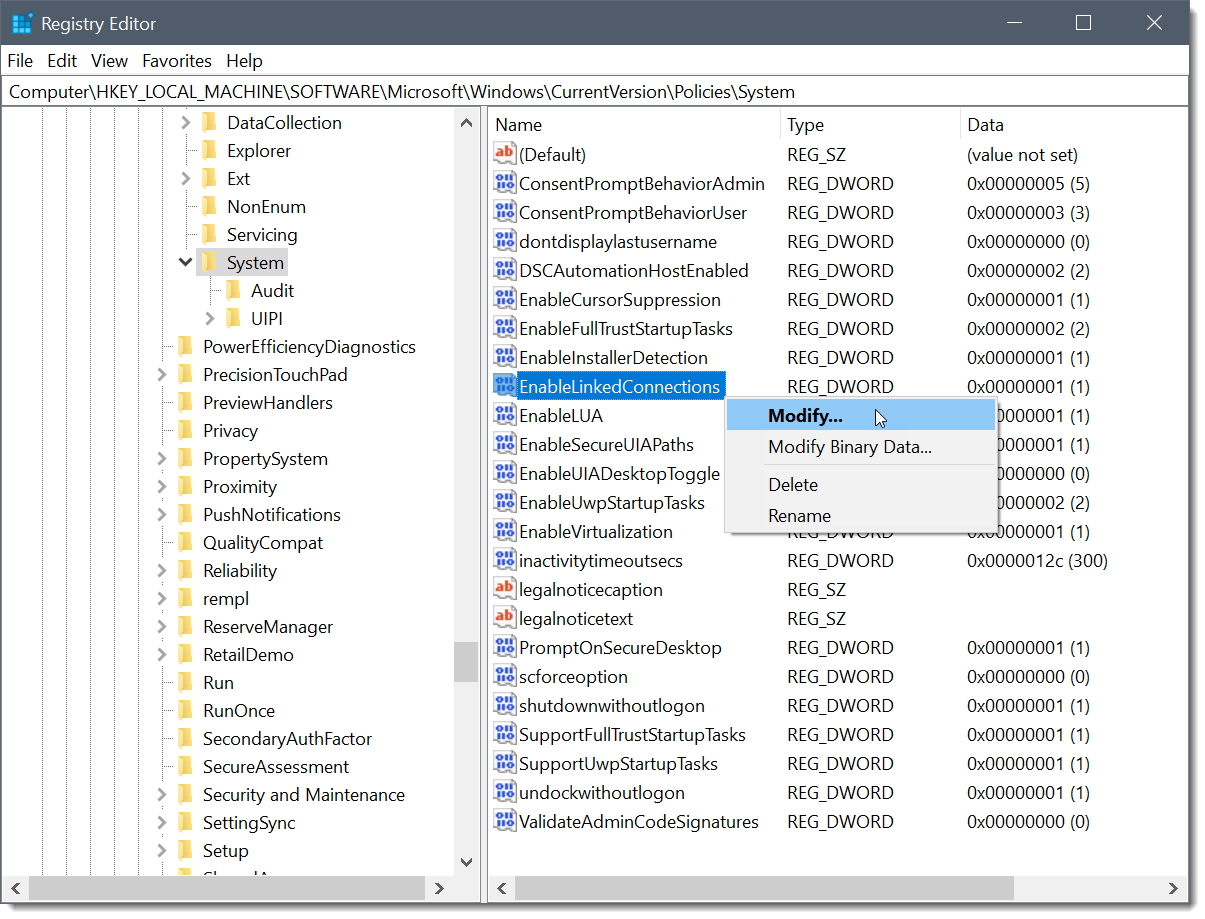The height and width of the screenshot is (919, 1205).
Task: Click the SupportFullTrustStartupTasks DWORD icon
Action: [x=505, y=734]
